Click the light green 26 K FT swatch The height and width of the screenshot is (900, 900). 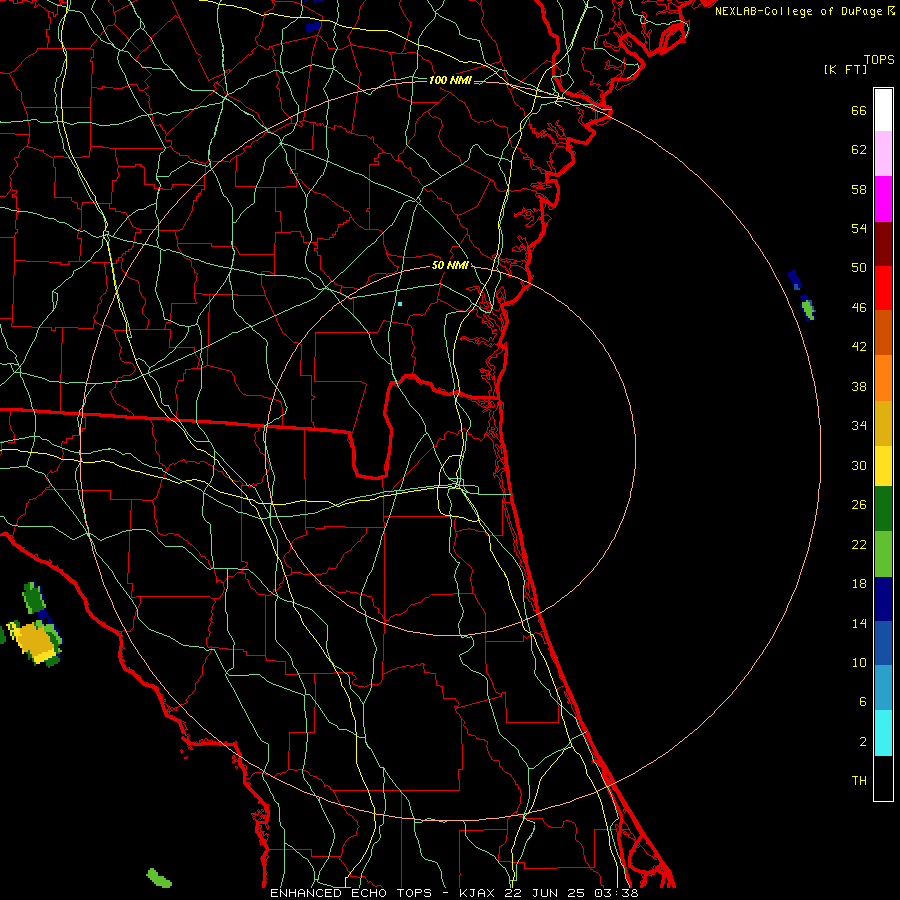tap(883, 554)
